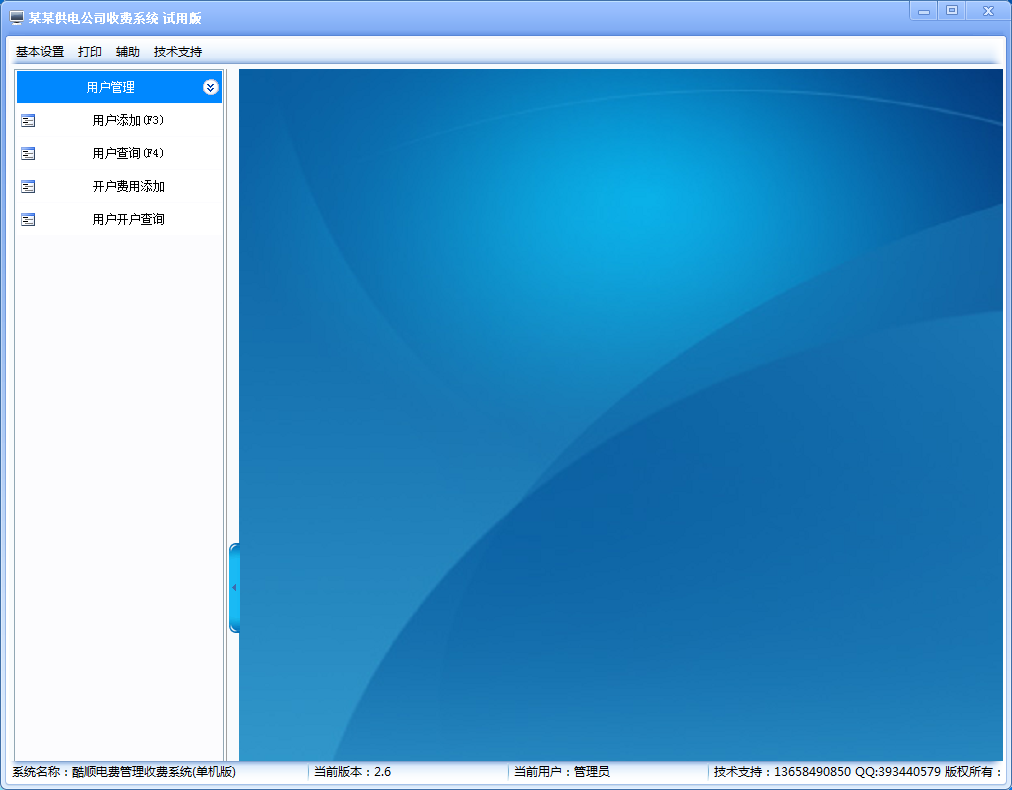Click the 技术支持 phone and QQ status text
Screen dimensions: 1012x790
(827, 772)
